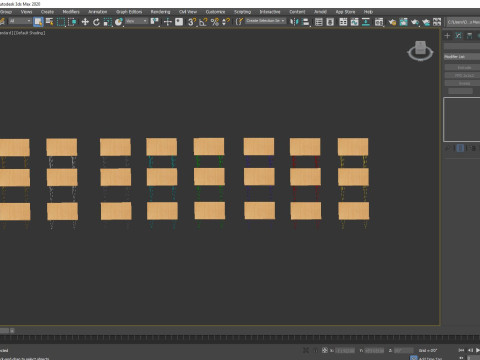Click Use Pivot Point Center icon

154,22
